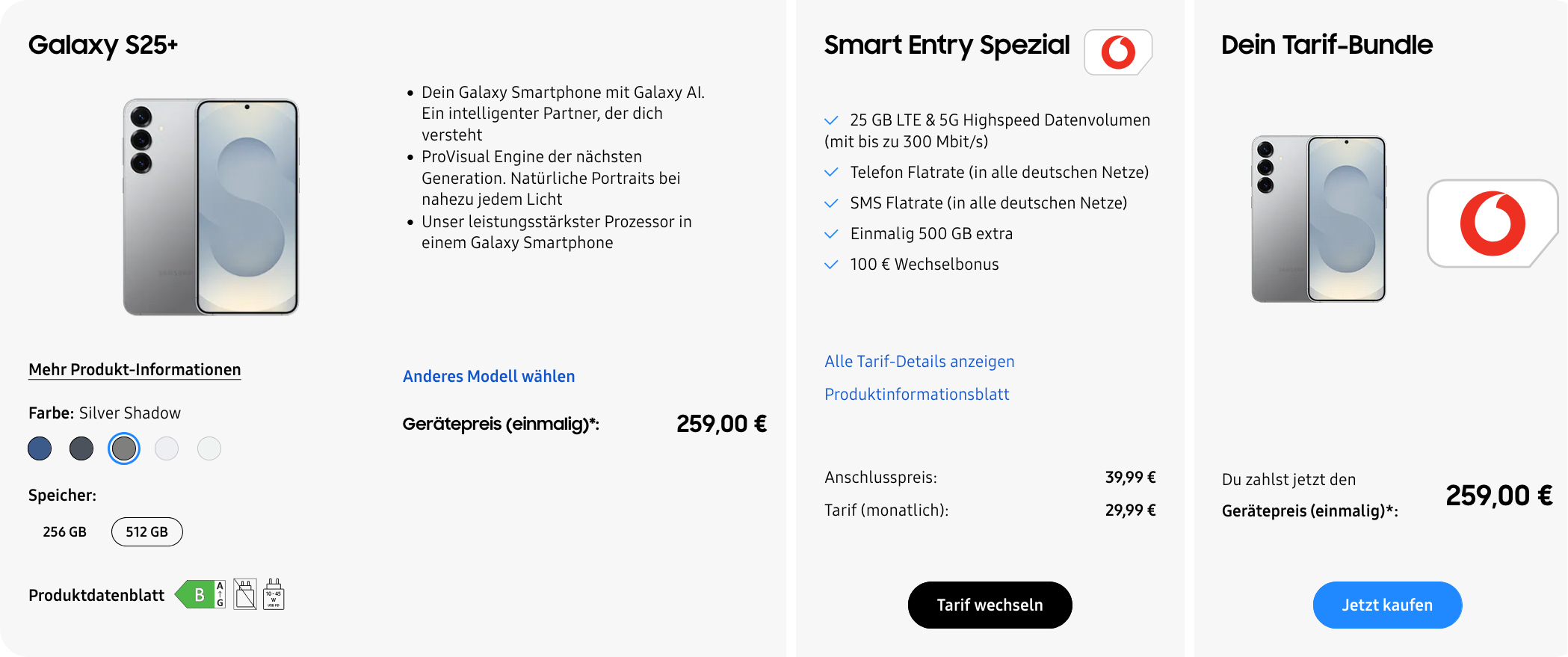
Task: Choose the selected Silver Shadow color swatch
Action: pyautogui.click(x=124, y=448)
